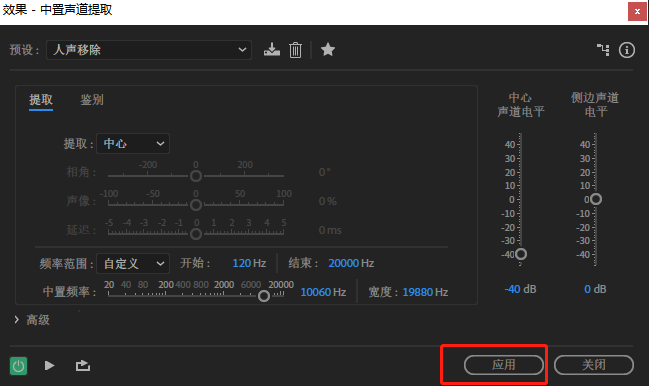Screen dimensions: 649x387
Task: Delete preset using the trash icon
Action: point(295,50)
